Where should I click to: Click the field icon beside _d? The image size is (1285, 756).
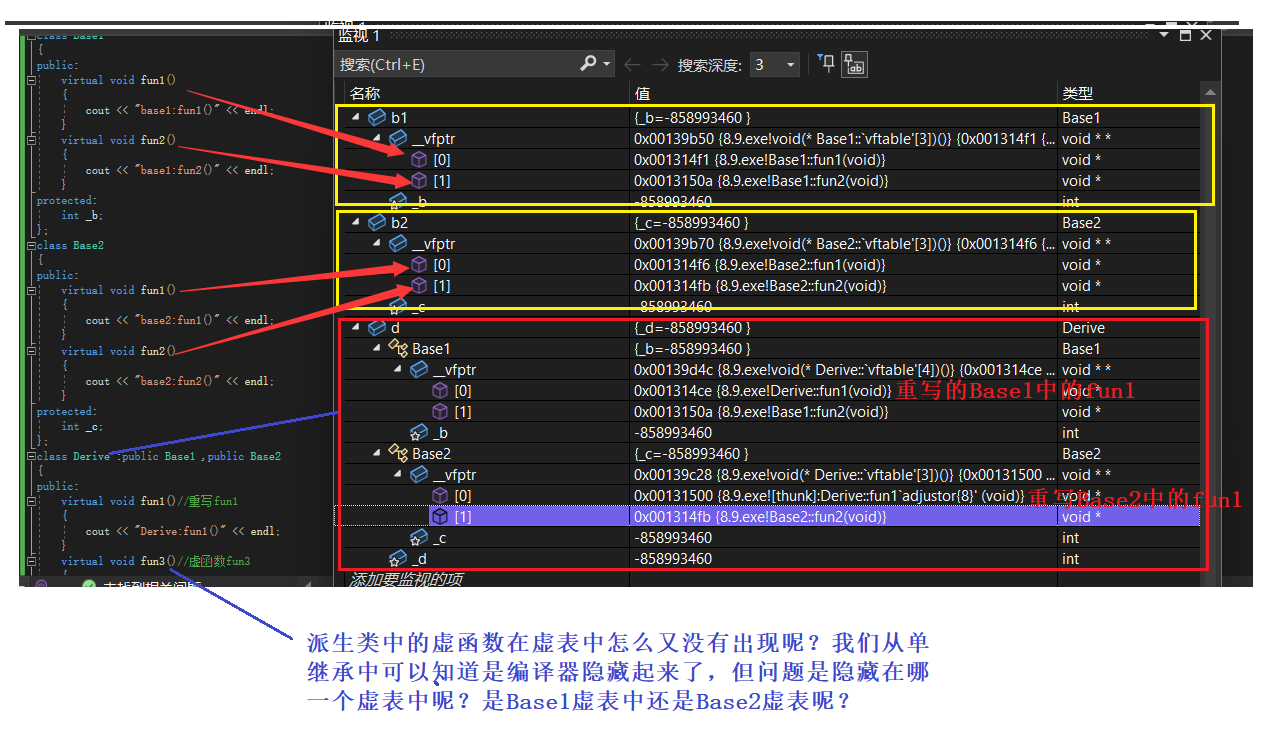pos(398,559)
